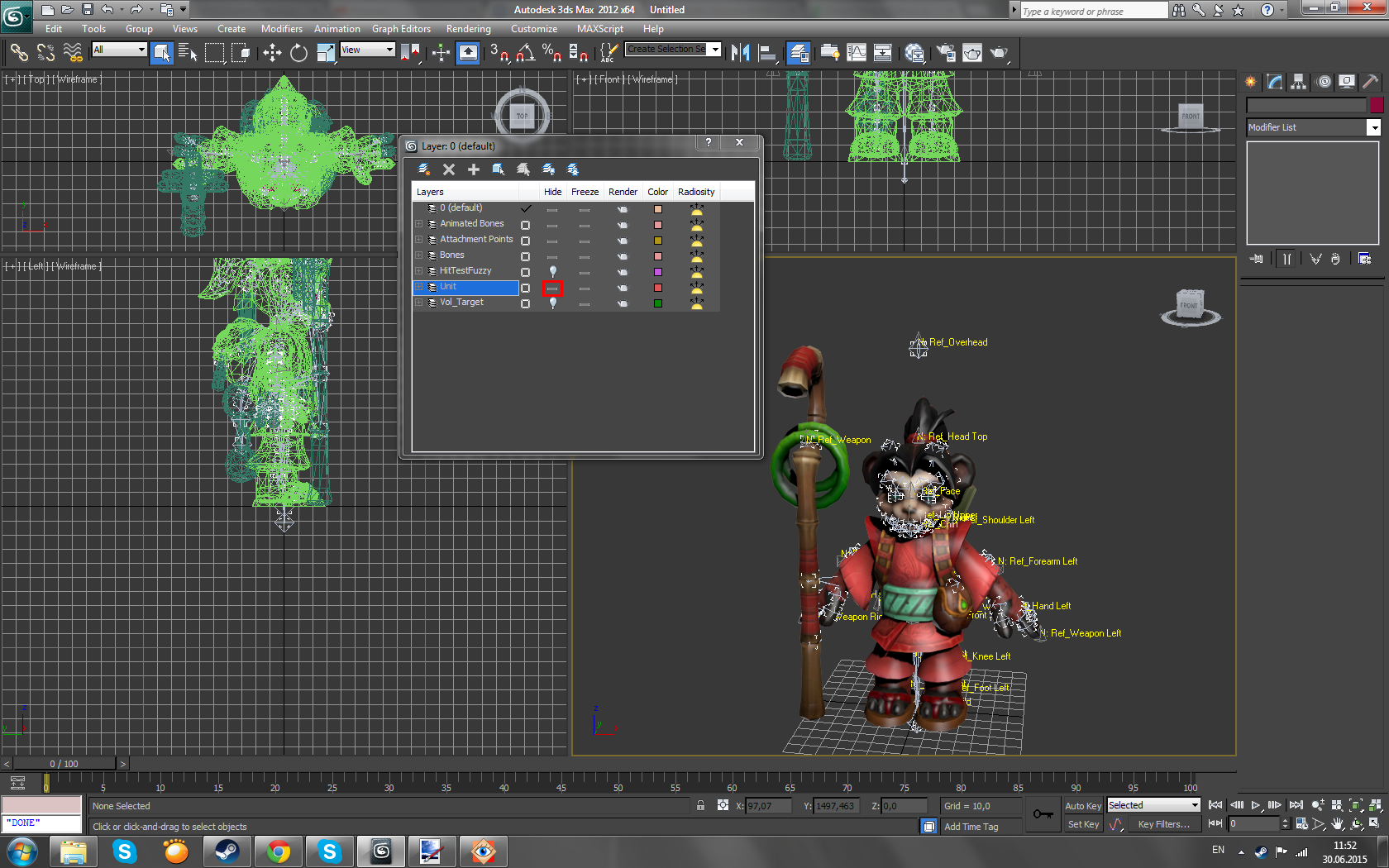The image size is (1389, 868).
Task: Expand the Bones layer
Action: tap(419, 255)
